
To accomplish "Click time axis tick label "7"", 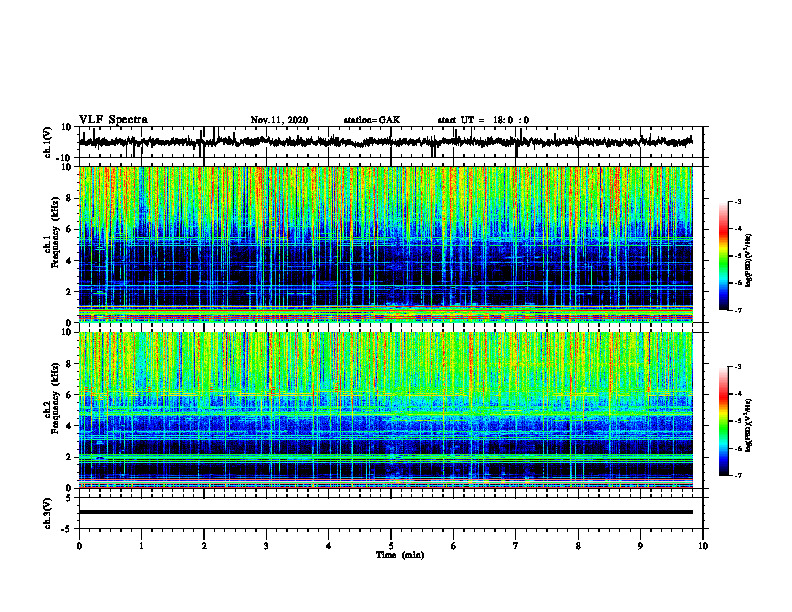I will [516, 546].
